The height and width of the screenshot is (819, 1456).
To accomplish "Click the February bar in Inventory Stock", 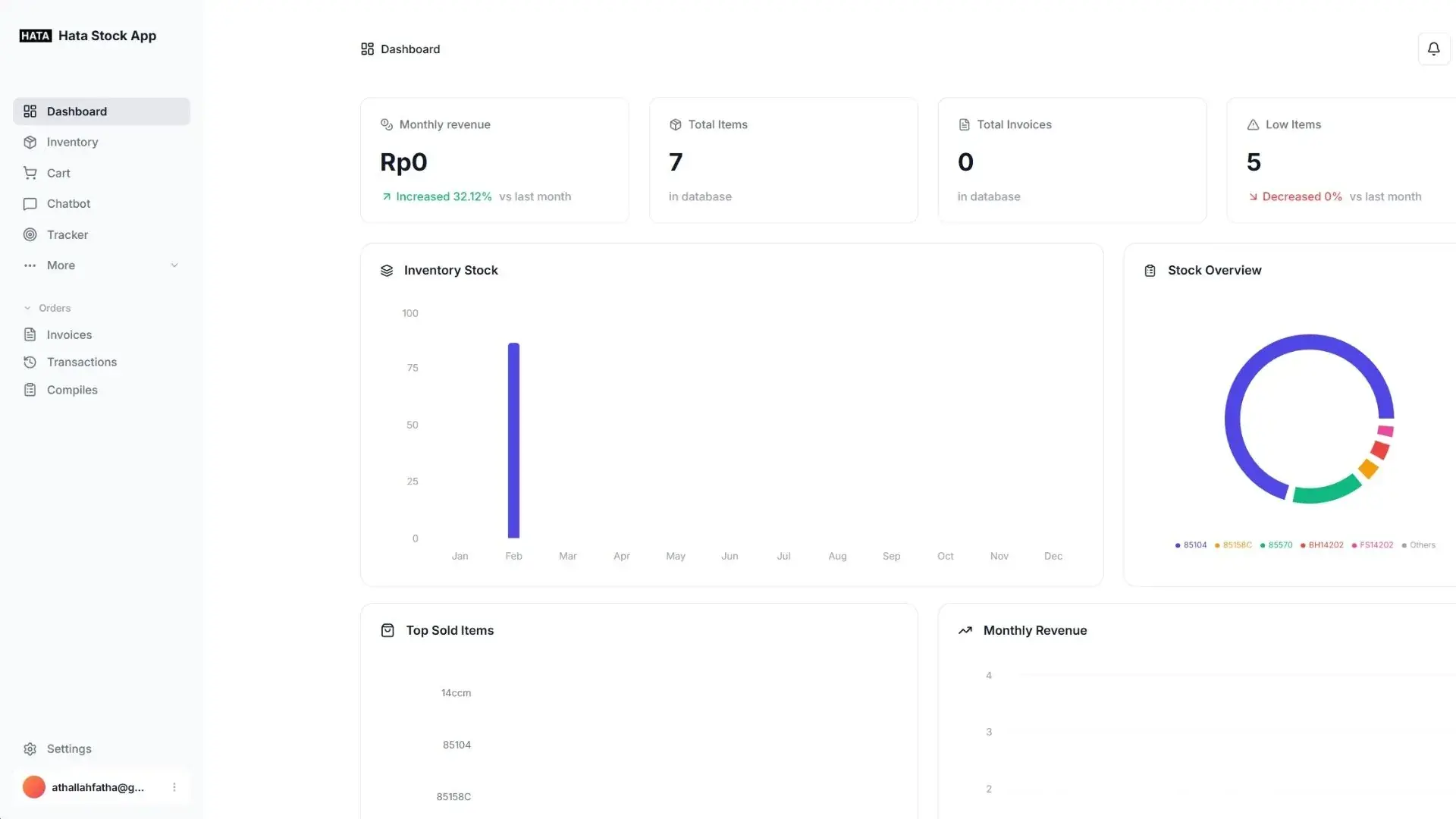I will coord(513,441).
